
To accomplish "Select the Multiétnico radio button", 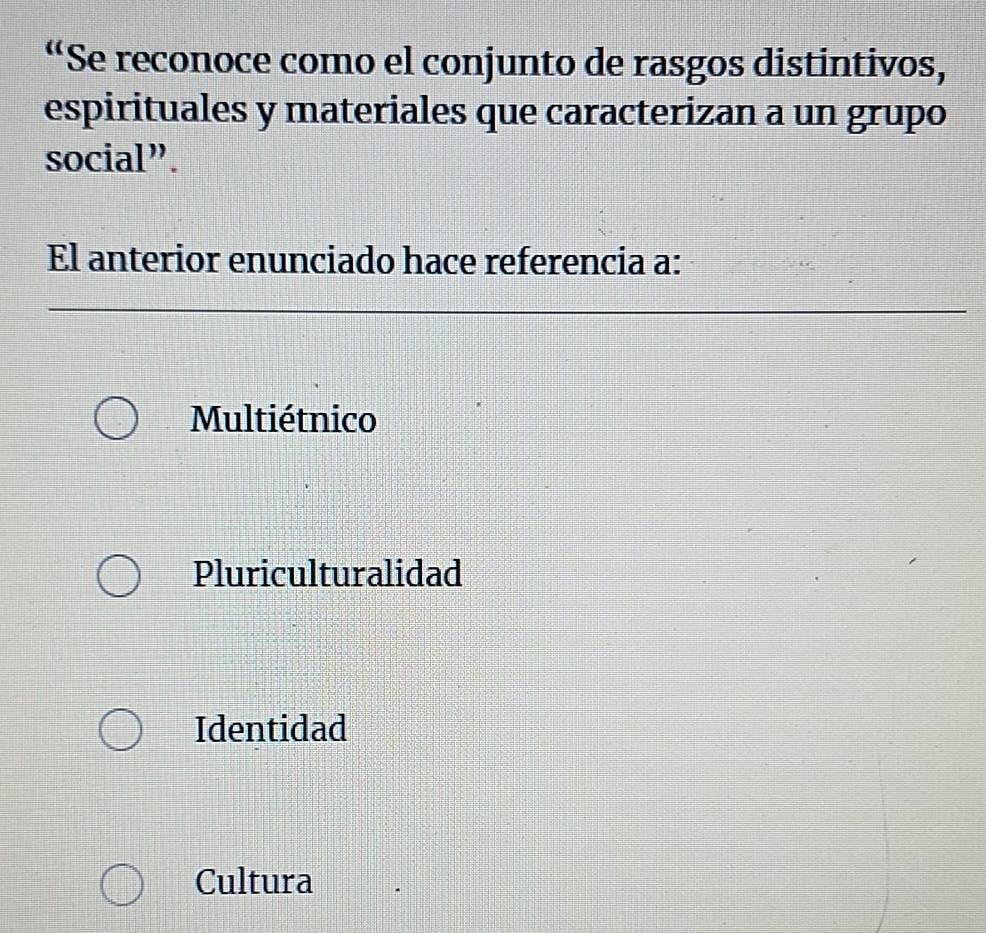I will (119, 421).
